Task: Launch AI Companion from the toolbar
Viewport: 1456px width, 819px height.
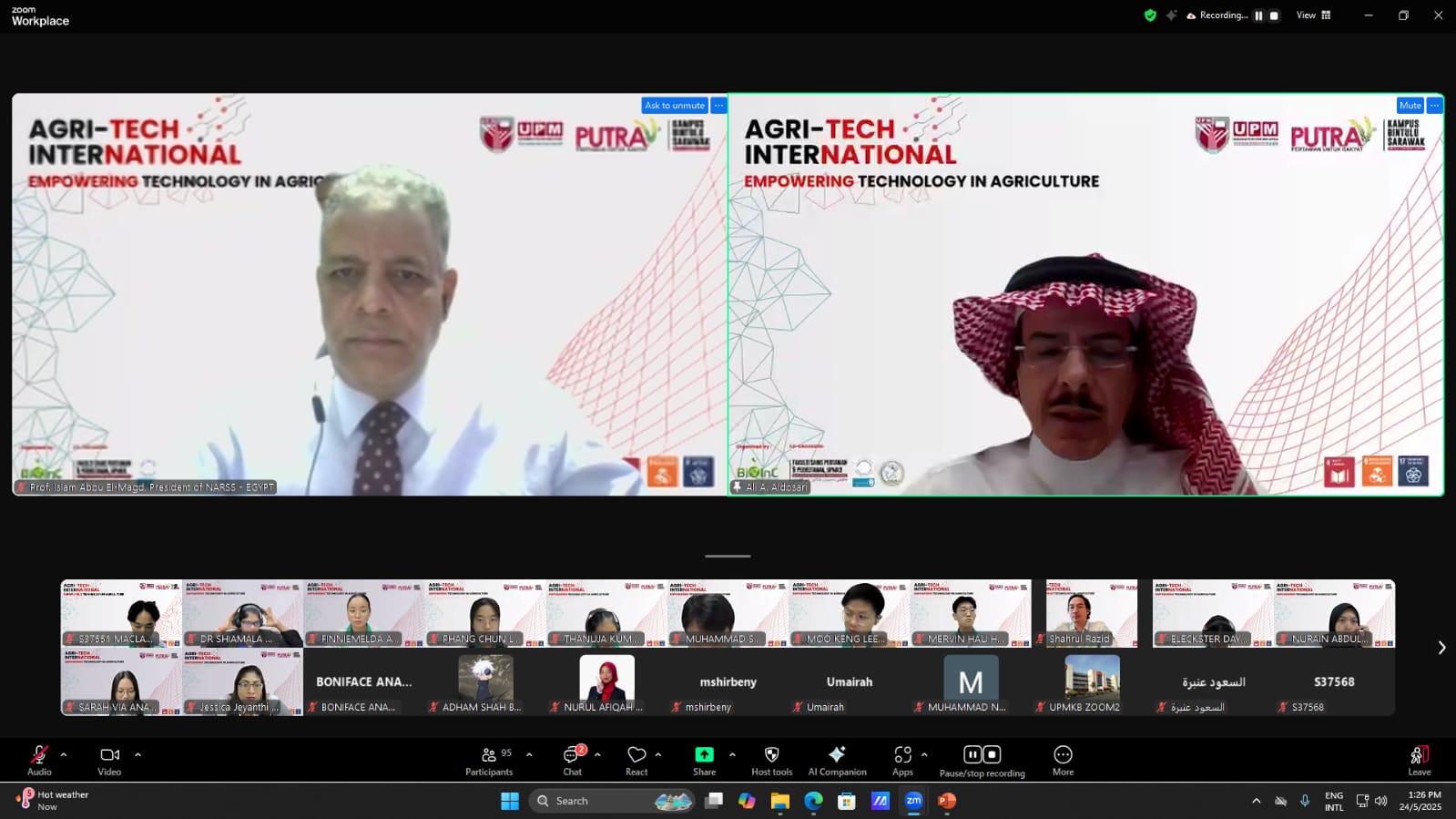Action: pyautogui.click(x=837, y=760)
